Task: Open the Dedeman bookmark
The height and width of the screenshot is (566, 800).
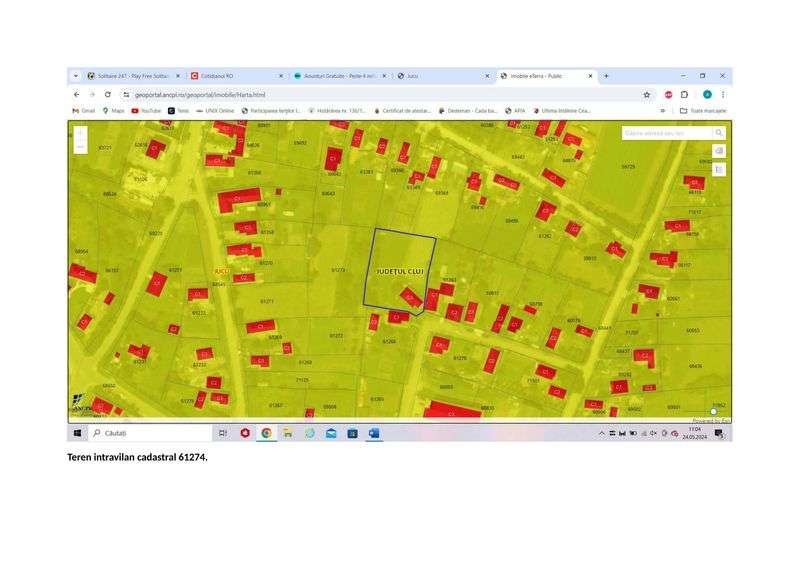Action: click(467, 110)
